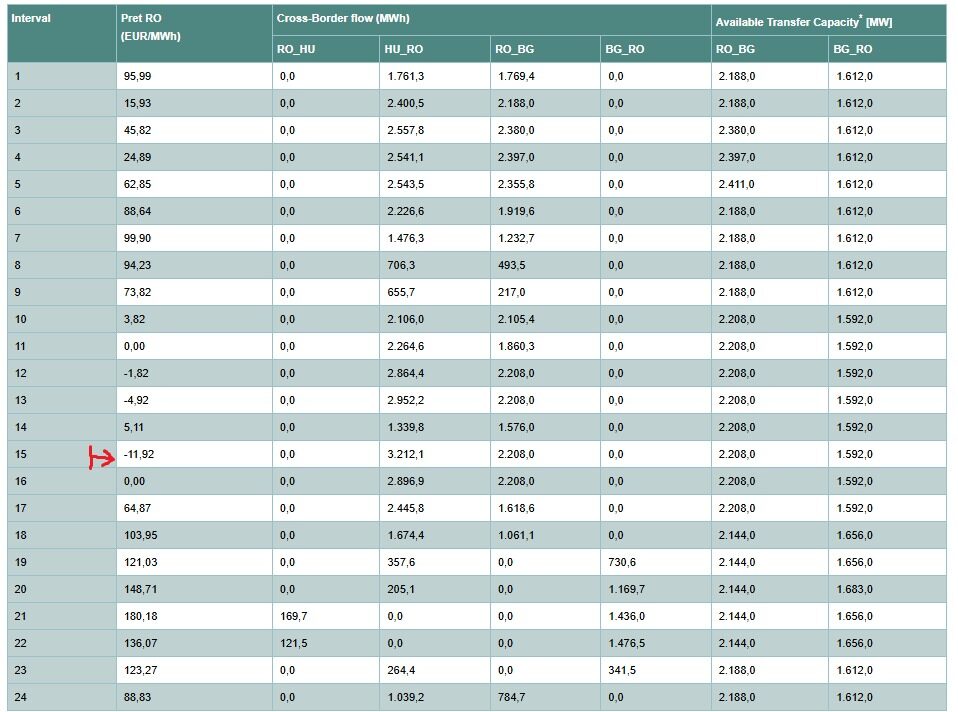Click the HU_RO sub-column header

(403, 49)
